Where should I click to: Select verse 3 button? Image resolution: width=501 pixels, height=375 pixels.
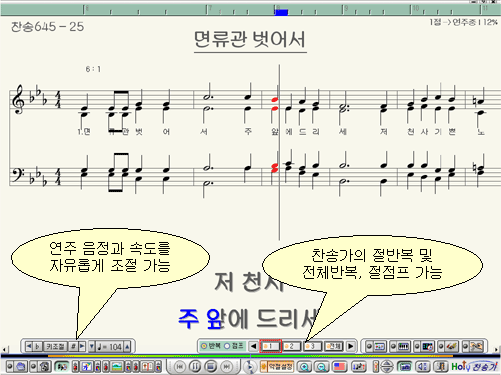tap(313, 346)
